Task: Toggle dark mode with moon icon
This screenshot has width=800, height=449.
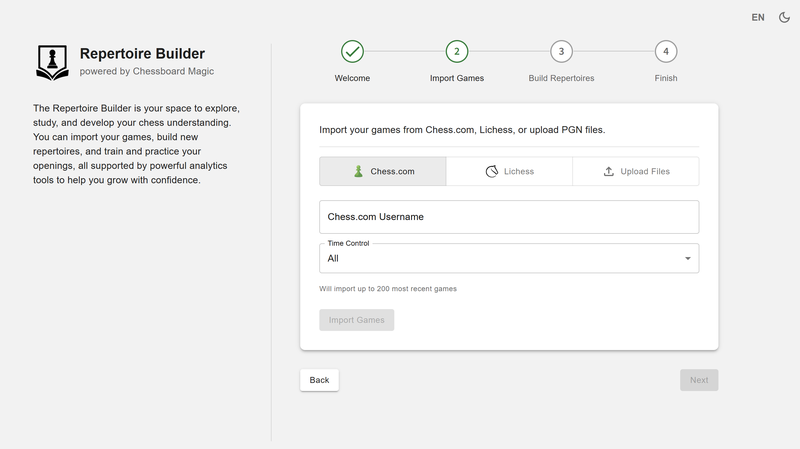Action: click(x=784, y=17)
